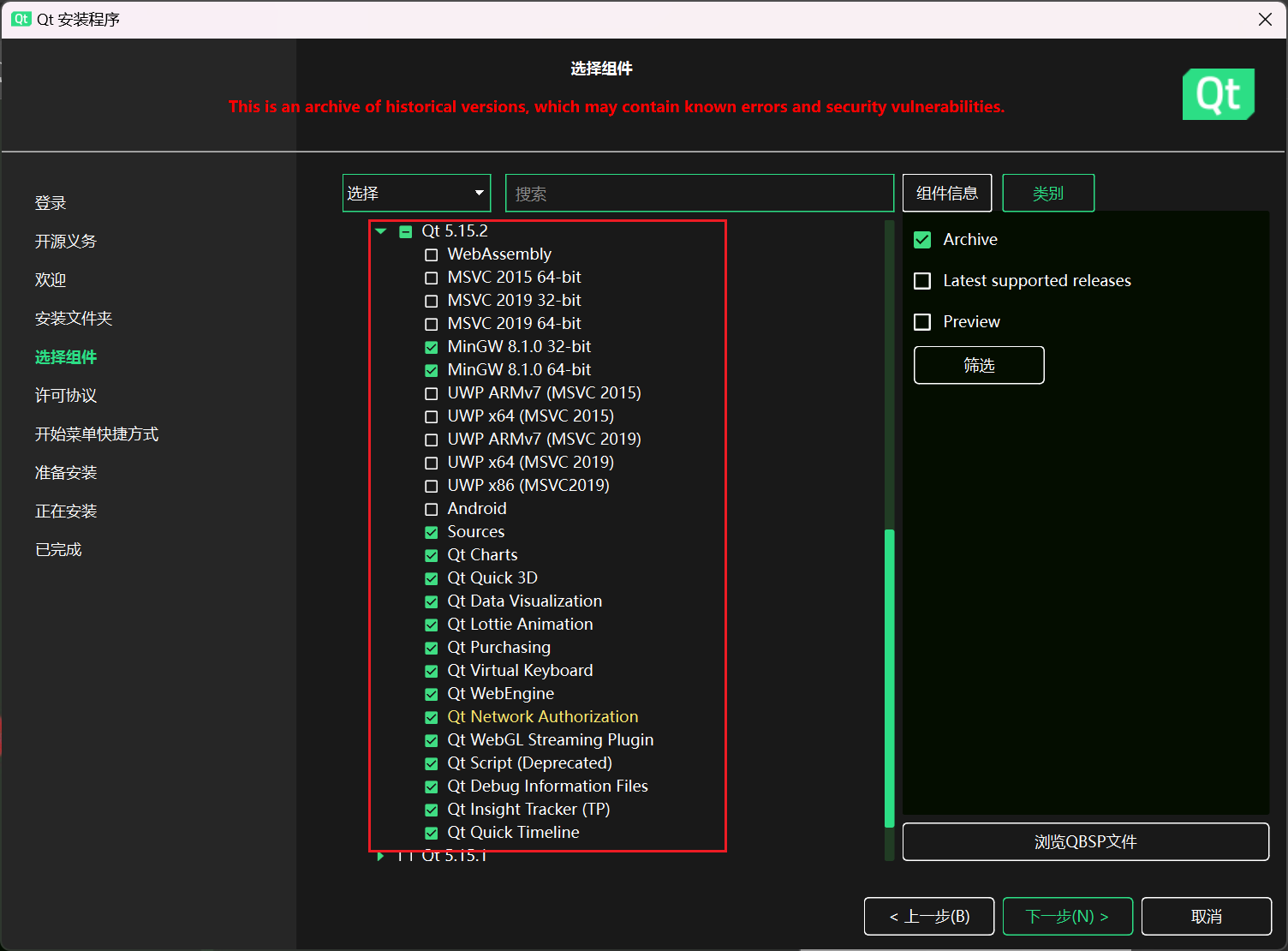Uncheck the Qt Purchasing checkbox
The image size is (1288, 951).
432,648
